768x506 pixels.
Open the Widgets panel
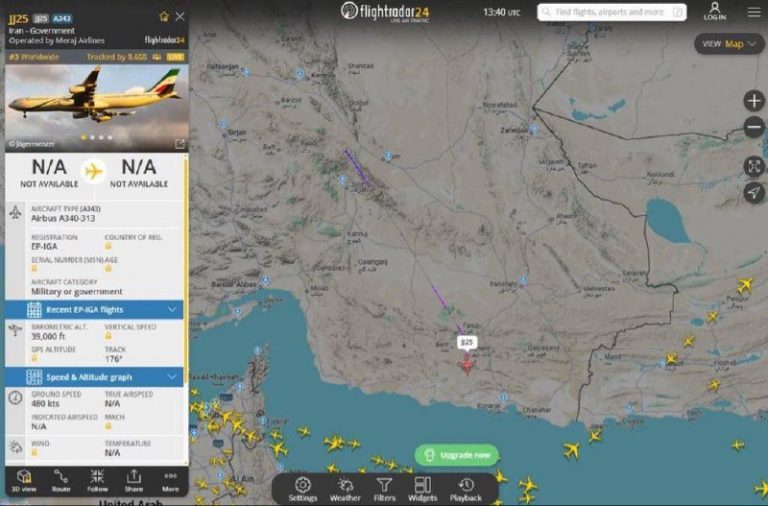pyautogui.click(x=422, y=490)
